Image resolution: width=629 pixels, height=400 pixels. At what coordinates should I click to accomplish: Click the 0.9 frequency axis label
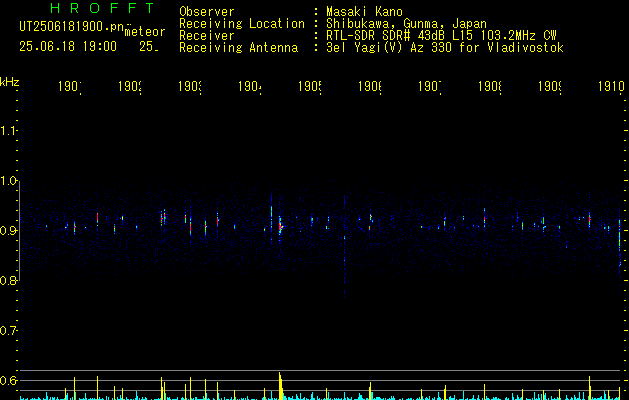click(x=9, y=230)
